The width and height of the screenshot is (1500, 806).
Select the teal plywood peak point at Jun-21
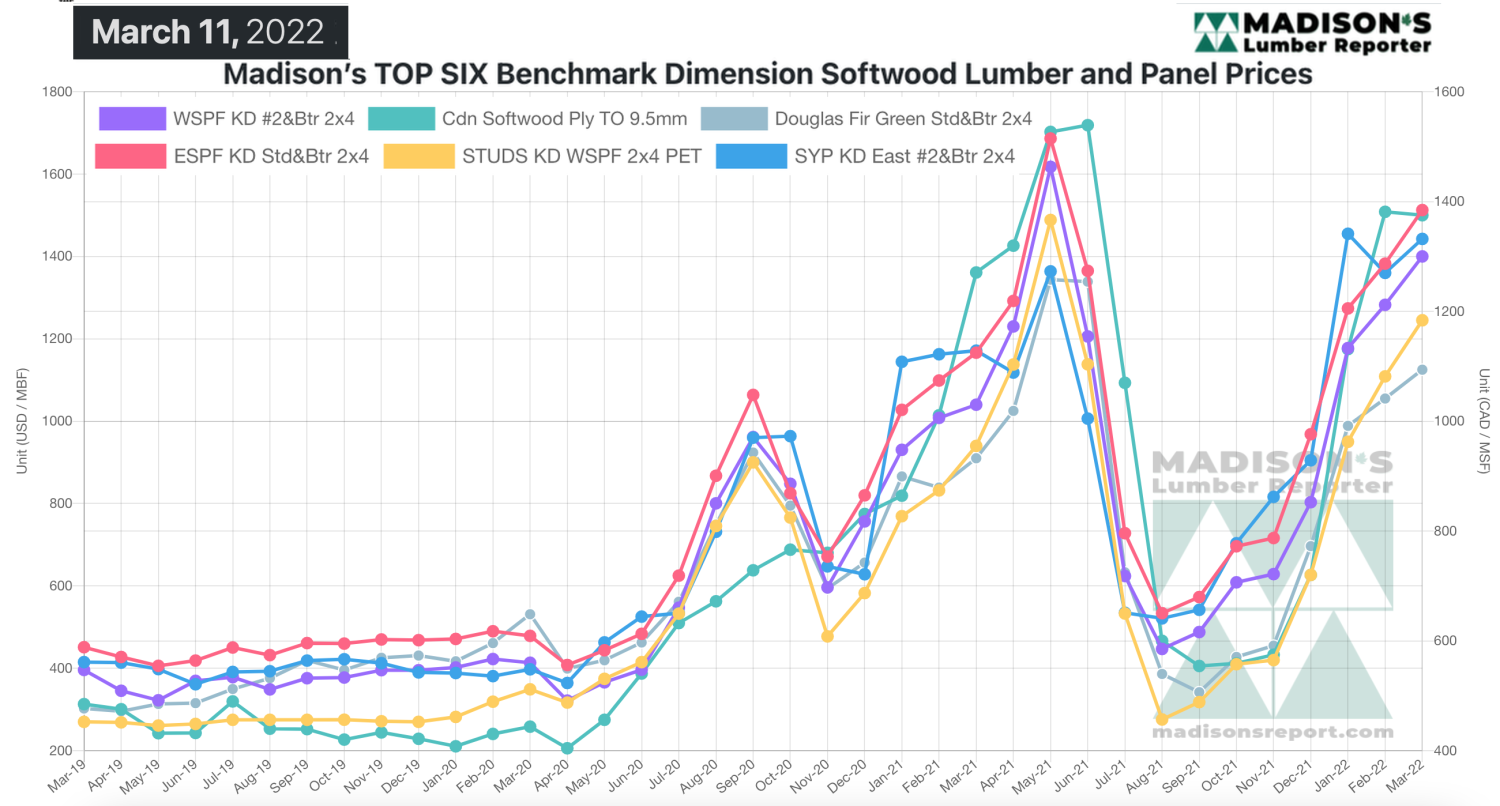click(x=1088, y=125)
